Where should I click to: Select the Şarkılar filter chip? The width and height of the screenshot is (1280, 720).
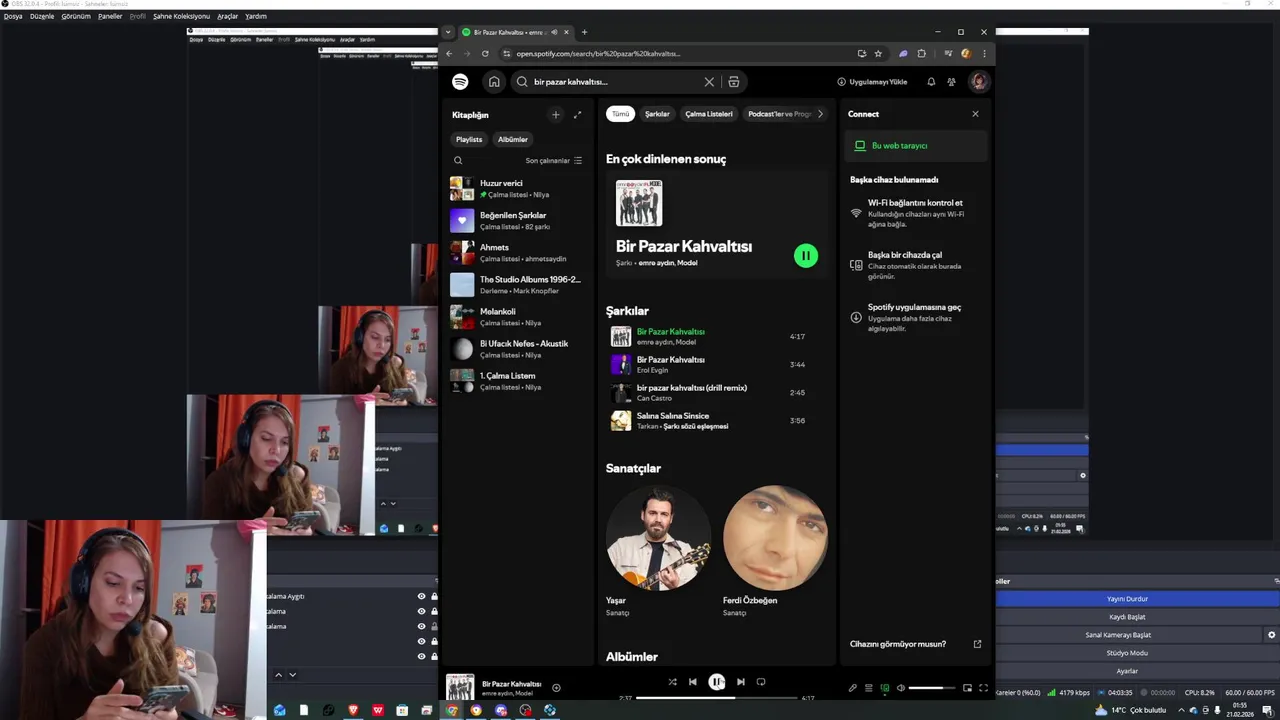pos(657,114)
